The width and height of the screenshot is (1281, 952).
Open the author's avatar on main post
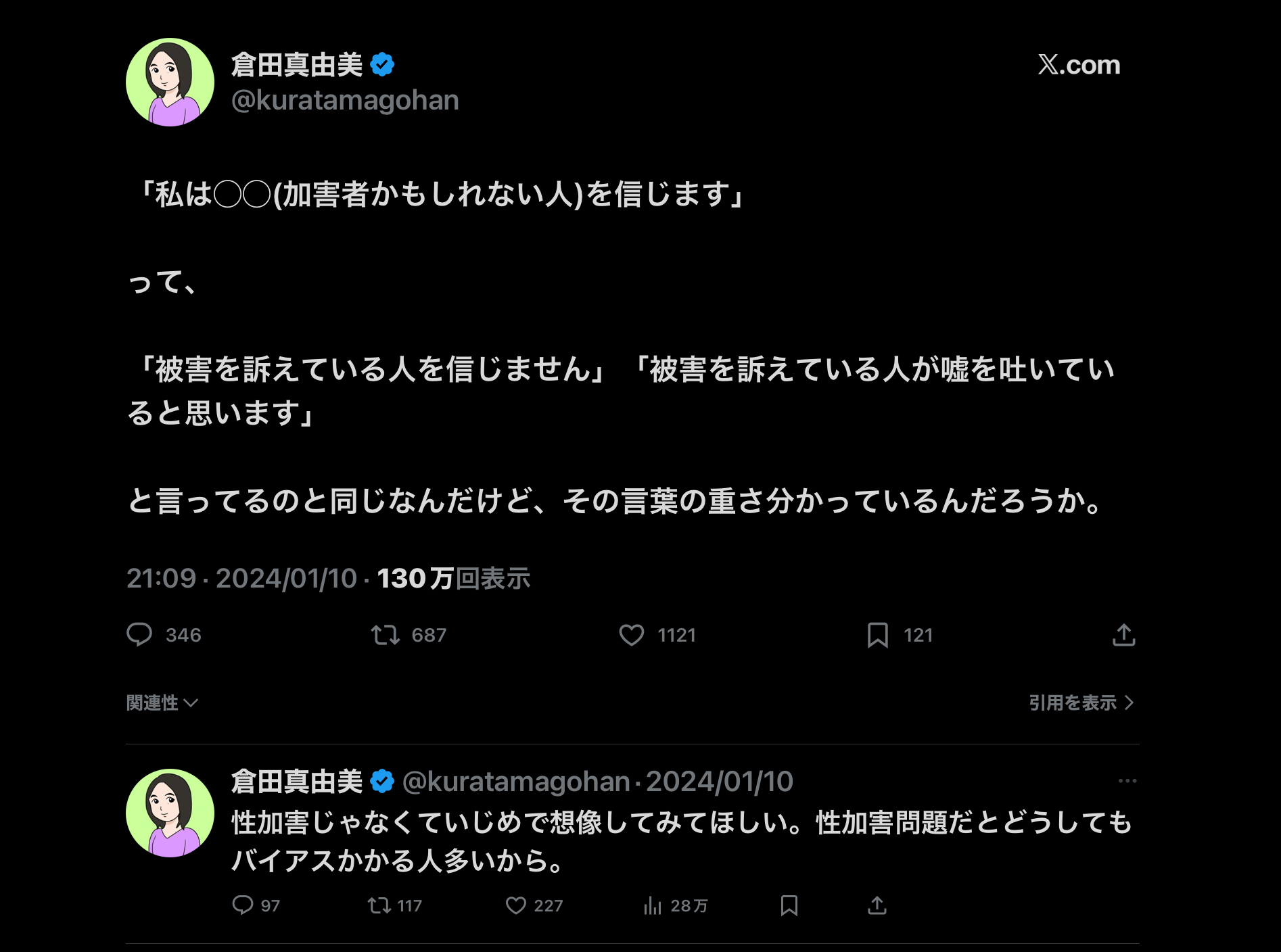(170, 82)
